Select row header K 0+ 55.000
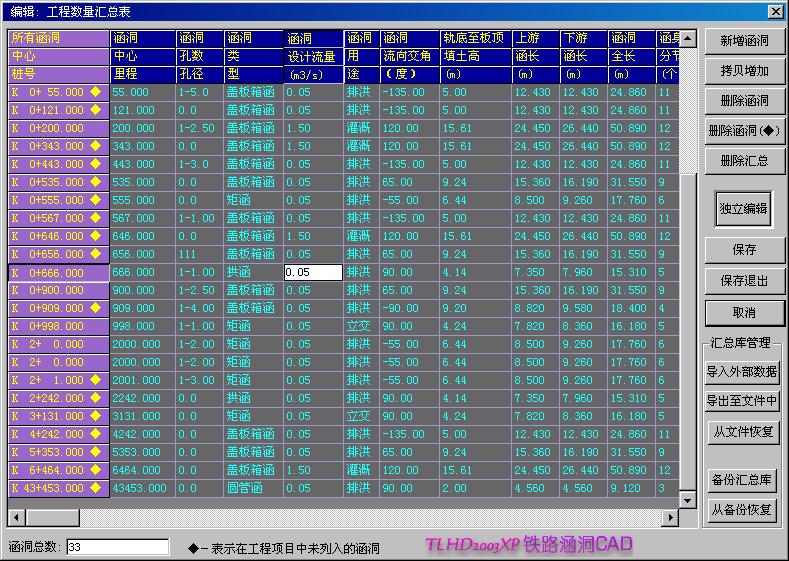Image resolution: width=789 pixels, height=561 pixels. [59, 92]
